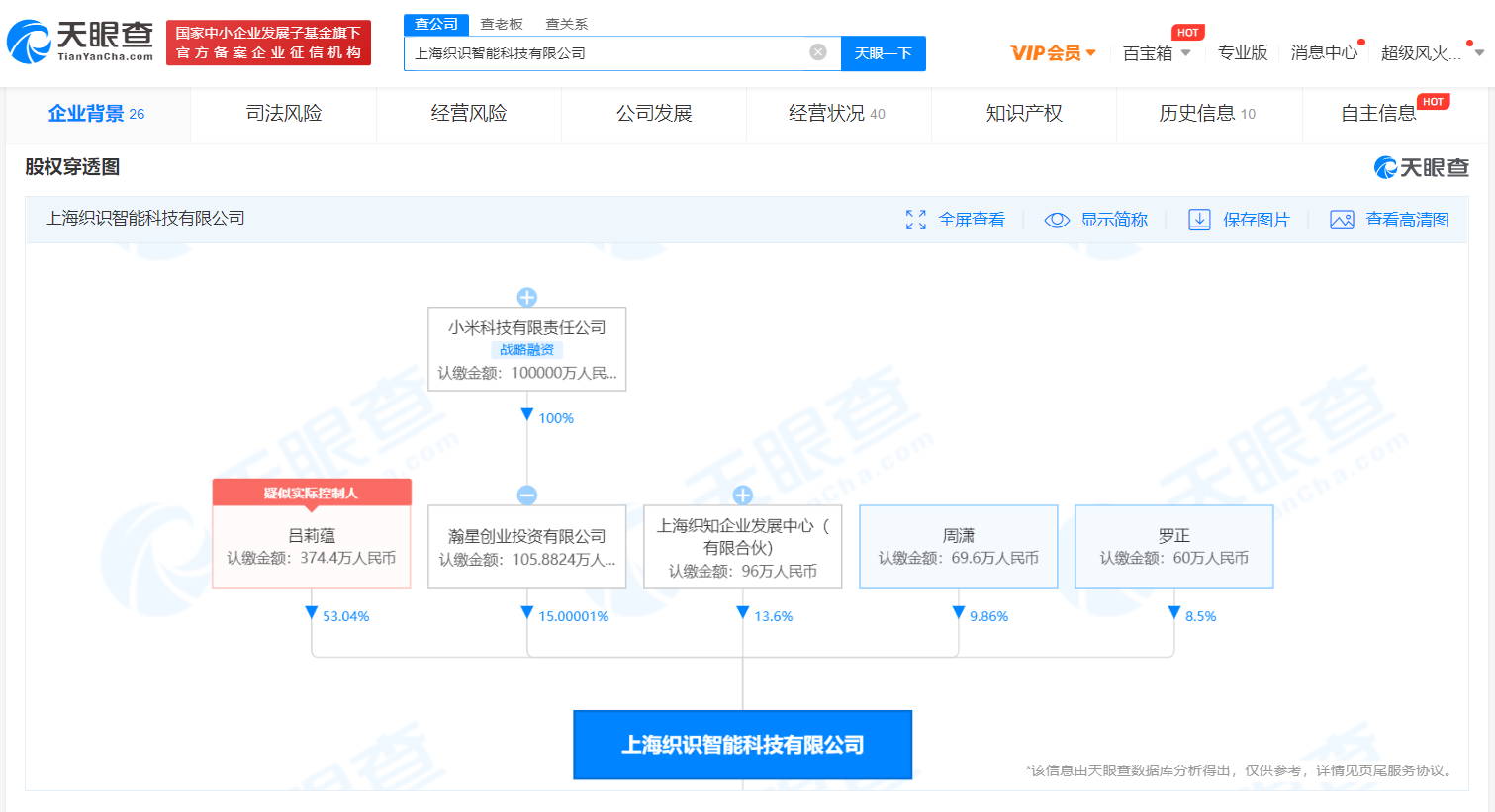Click the 全屏查看 link
This screenshot has width=1495, height=812.
(972, 220)
